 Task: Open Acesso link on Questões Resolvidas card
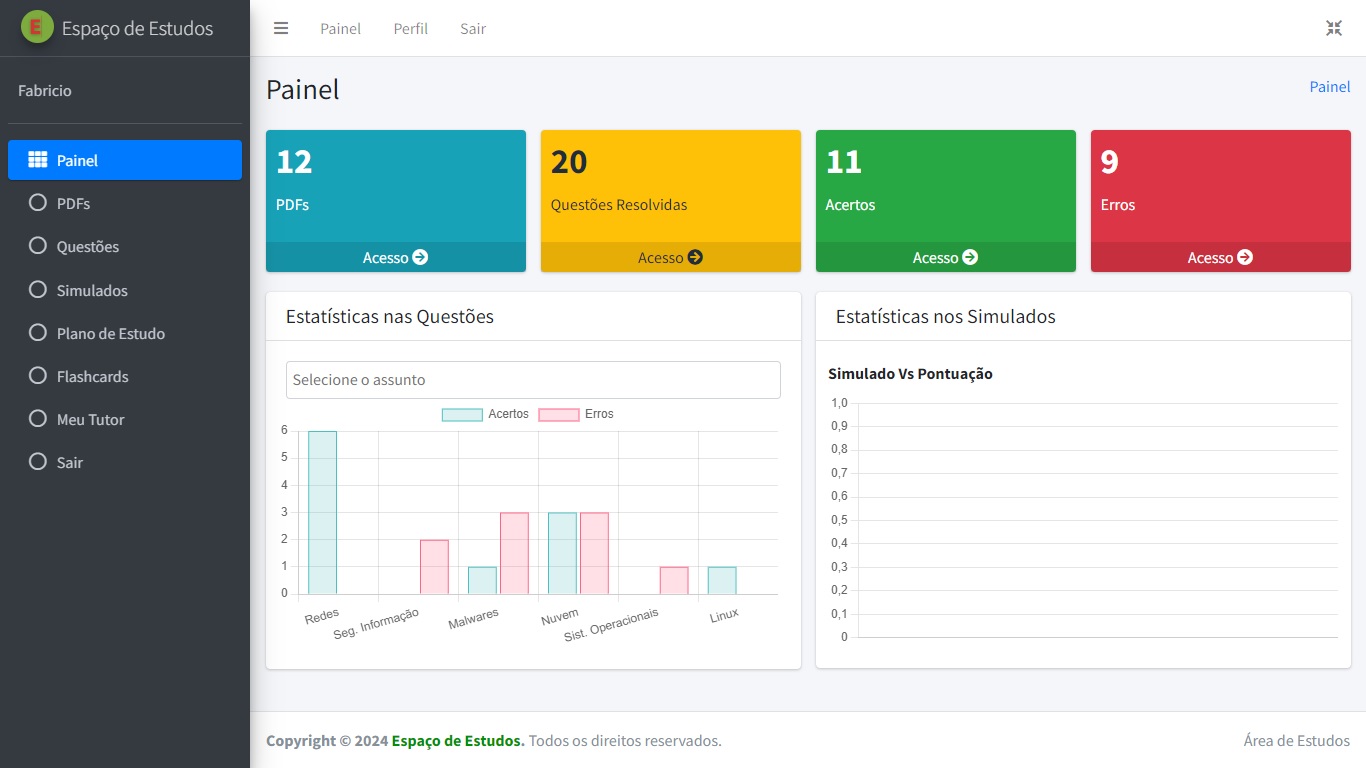pos(670,257)
